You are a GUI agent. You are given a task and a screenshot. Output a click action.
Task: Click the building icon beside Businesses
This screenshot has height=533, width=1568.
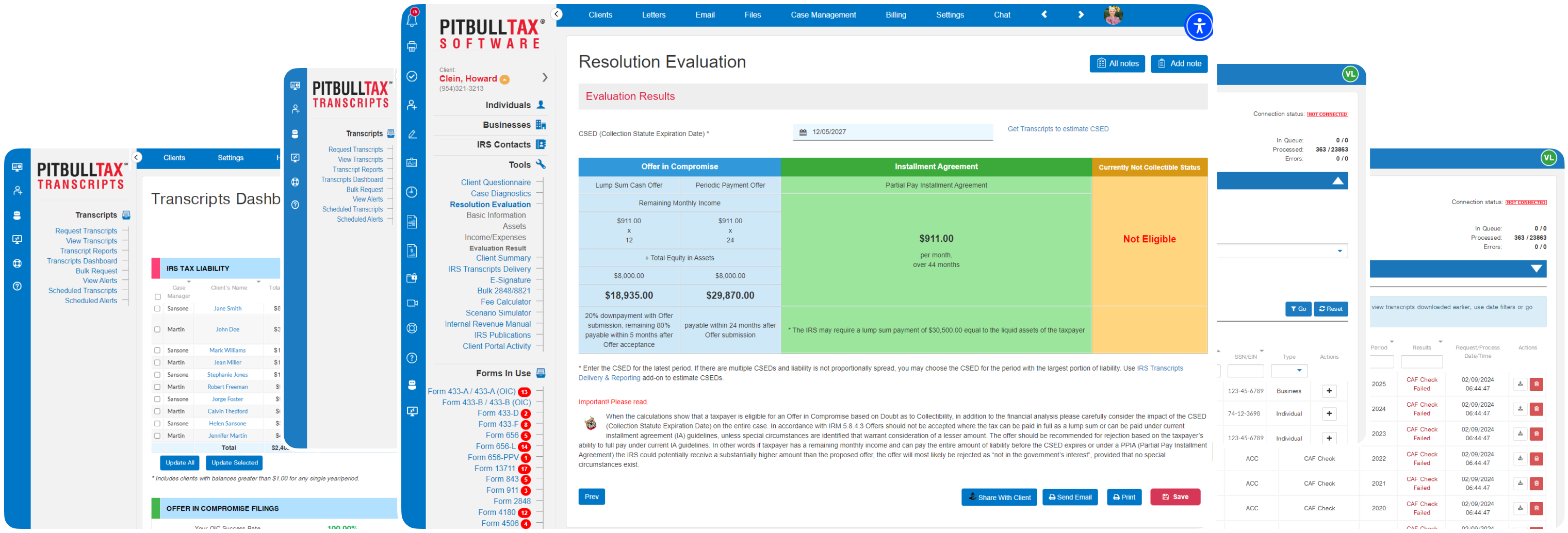pyautogui.click(x=541, y=125)
